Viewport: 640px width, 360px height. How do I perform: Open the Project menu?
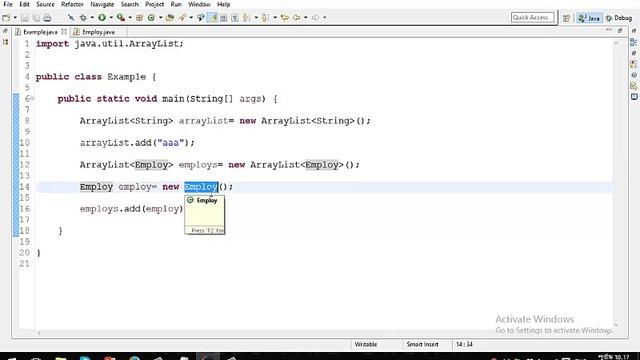154,4
